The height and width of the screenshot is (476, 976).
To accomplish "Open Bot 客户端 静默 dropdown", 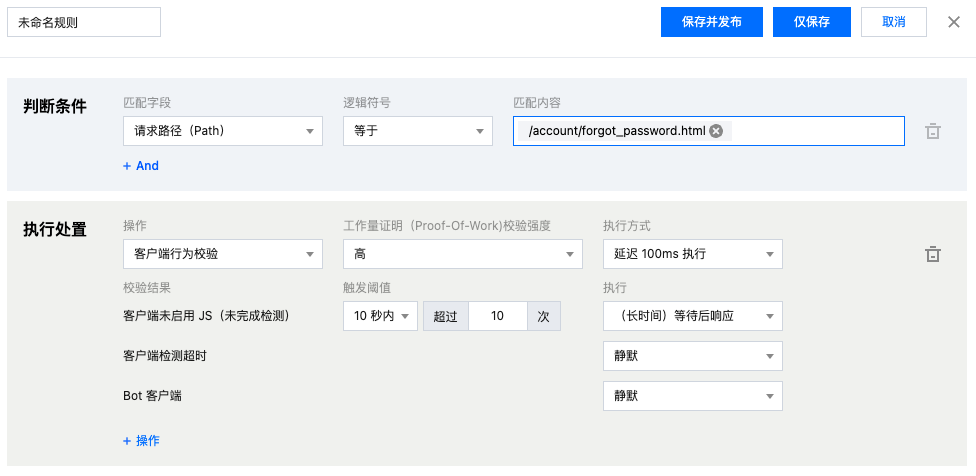I will click(692, 396).
